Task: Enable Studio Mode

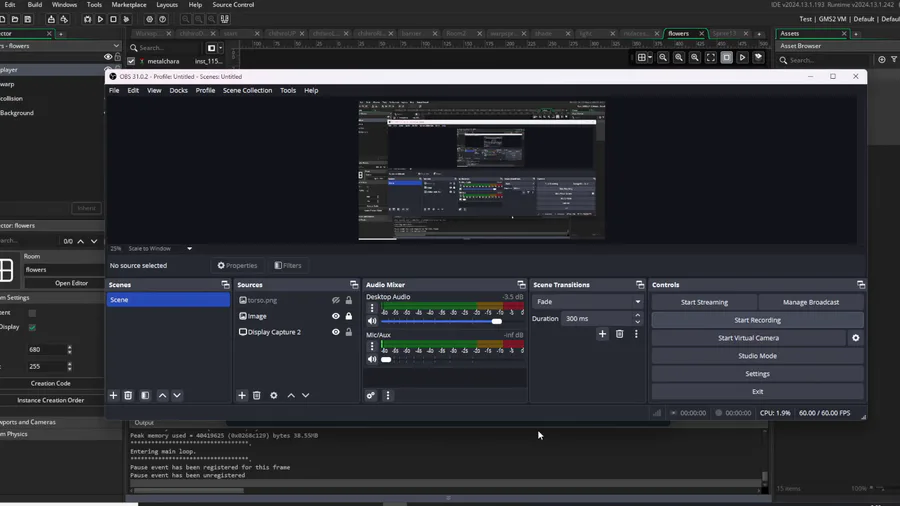Action: pyautogui.click(x=758, y=356)
